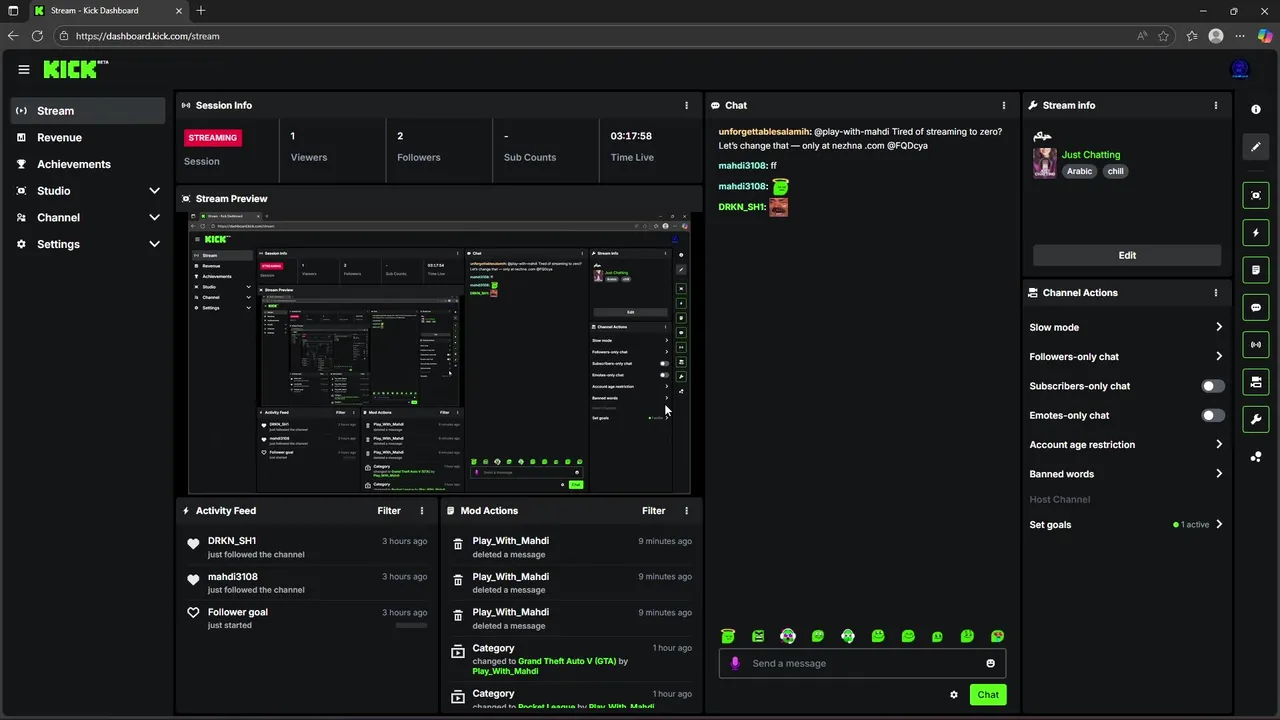Open Session Info three-dot options
Viewport: 1280px width, 720px height.
(x=686, y=105)
